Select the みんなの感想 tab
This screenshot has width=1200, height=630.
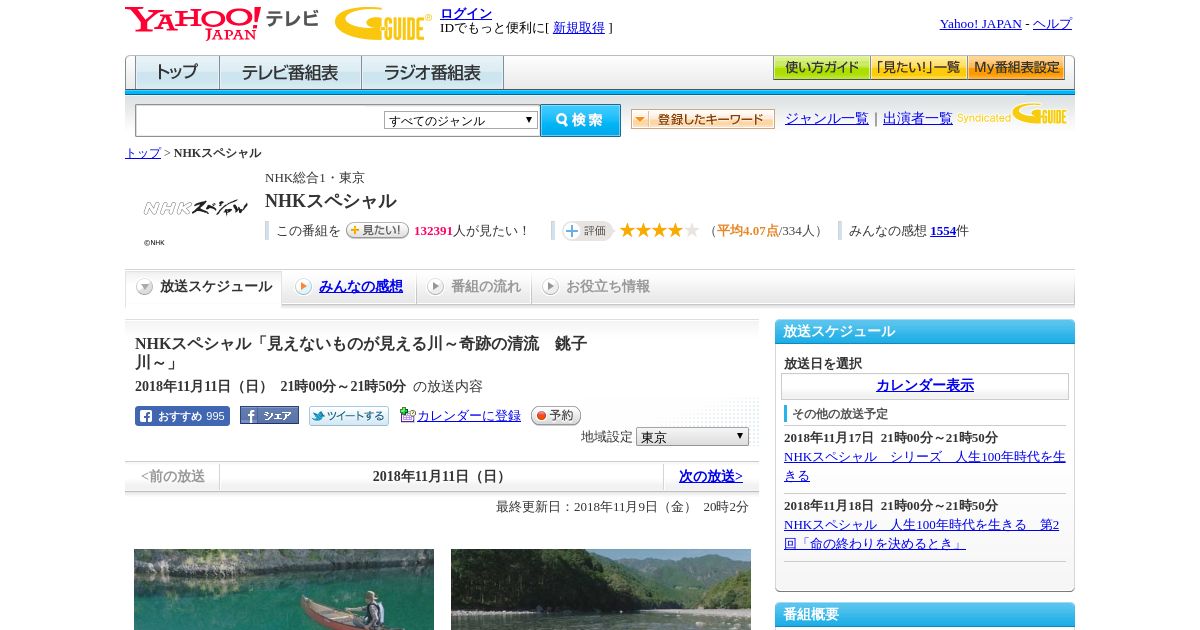[x=349, y=287]
